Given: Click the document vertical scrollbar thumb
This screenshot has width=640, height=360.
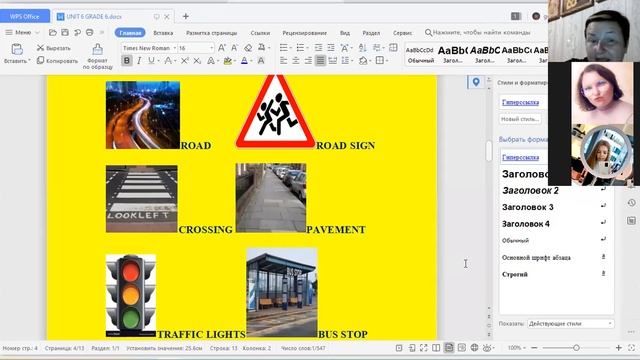Looking at the screenshot, I should coord(489,151).
